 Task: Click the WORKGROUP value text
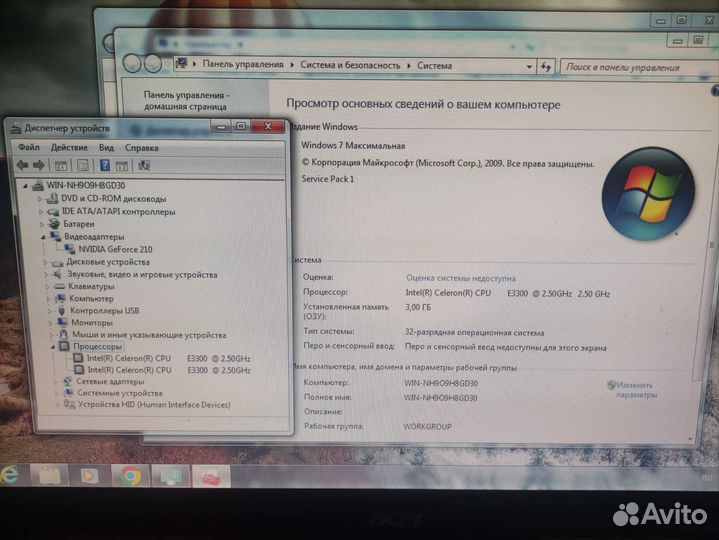tap(427, 427)
